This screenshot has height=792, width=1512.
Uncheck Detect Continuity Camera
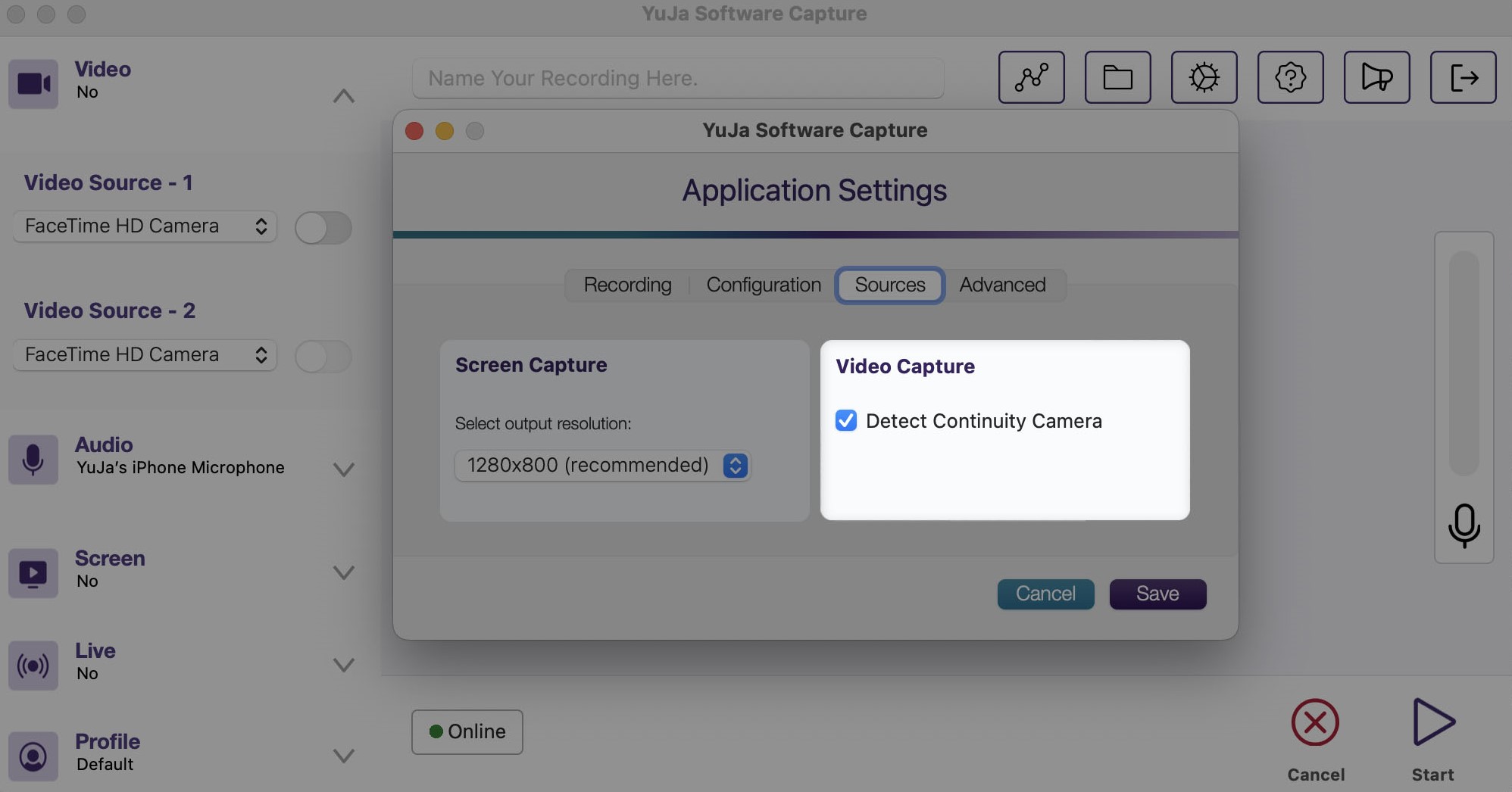coord(846,421)
